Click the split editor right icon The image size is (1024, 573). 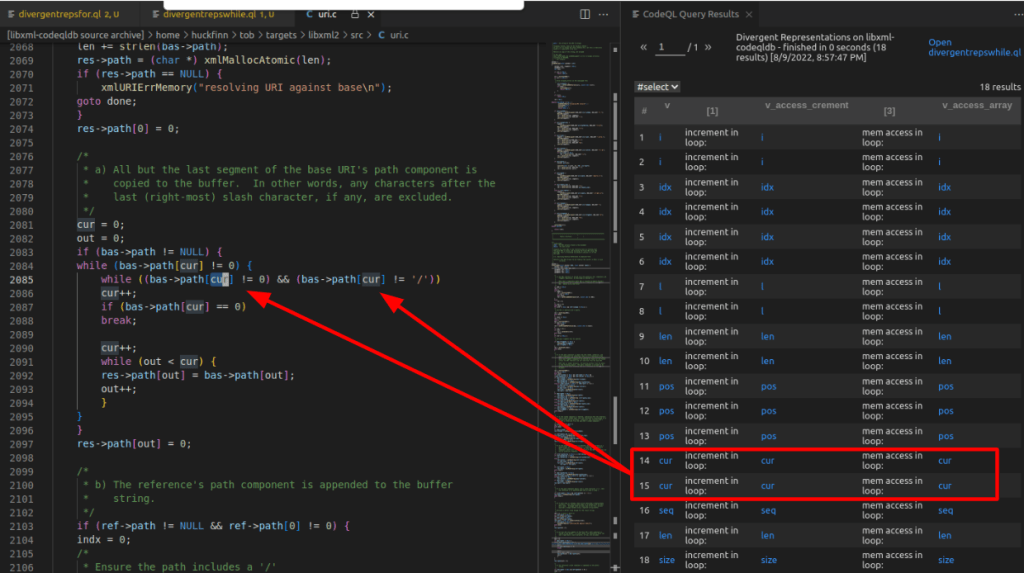(x=585, y=15)
